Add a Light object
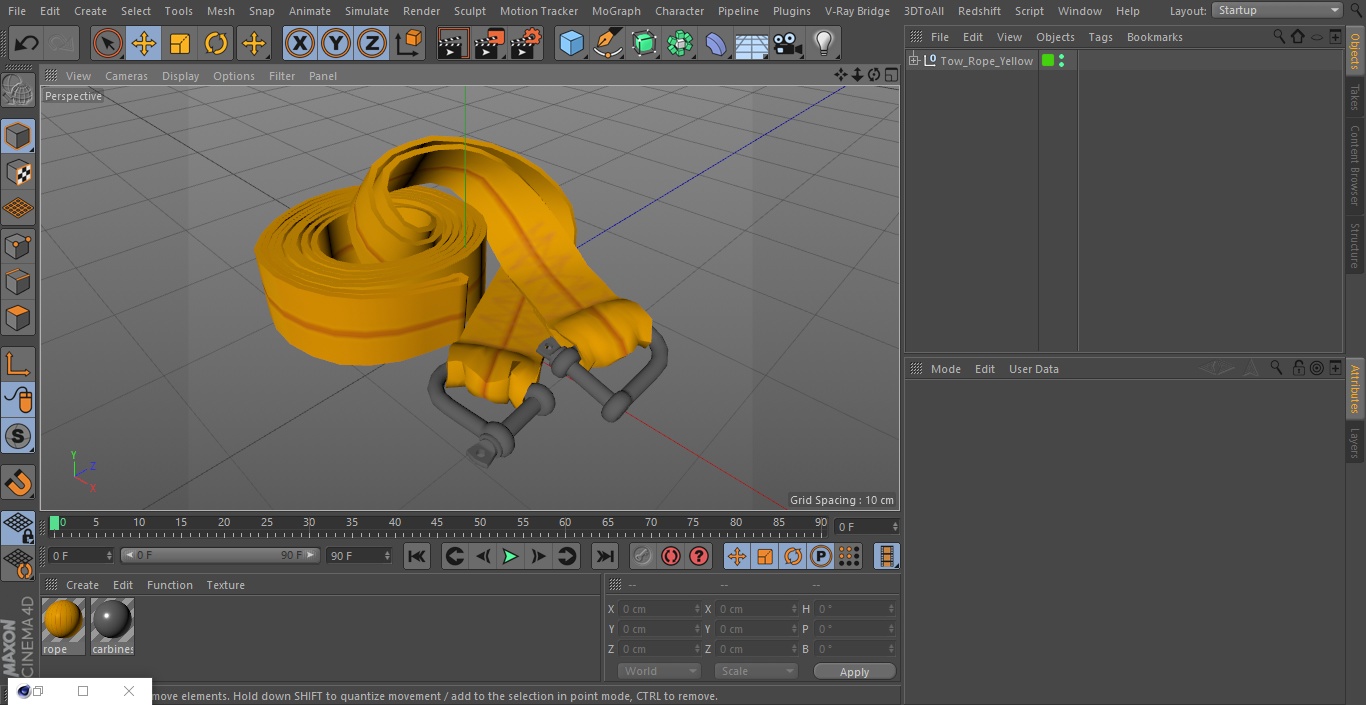1366x705 pixels. point(824,43)
